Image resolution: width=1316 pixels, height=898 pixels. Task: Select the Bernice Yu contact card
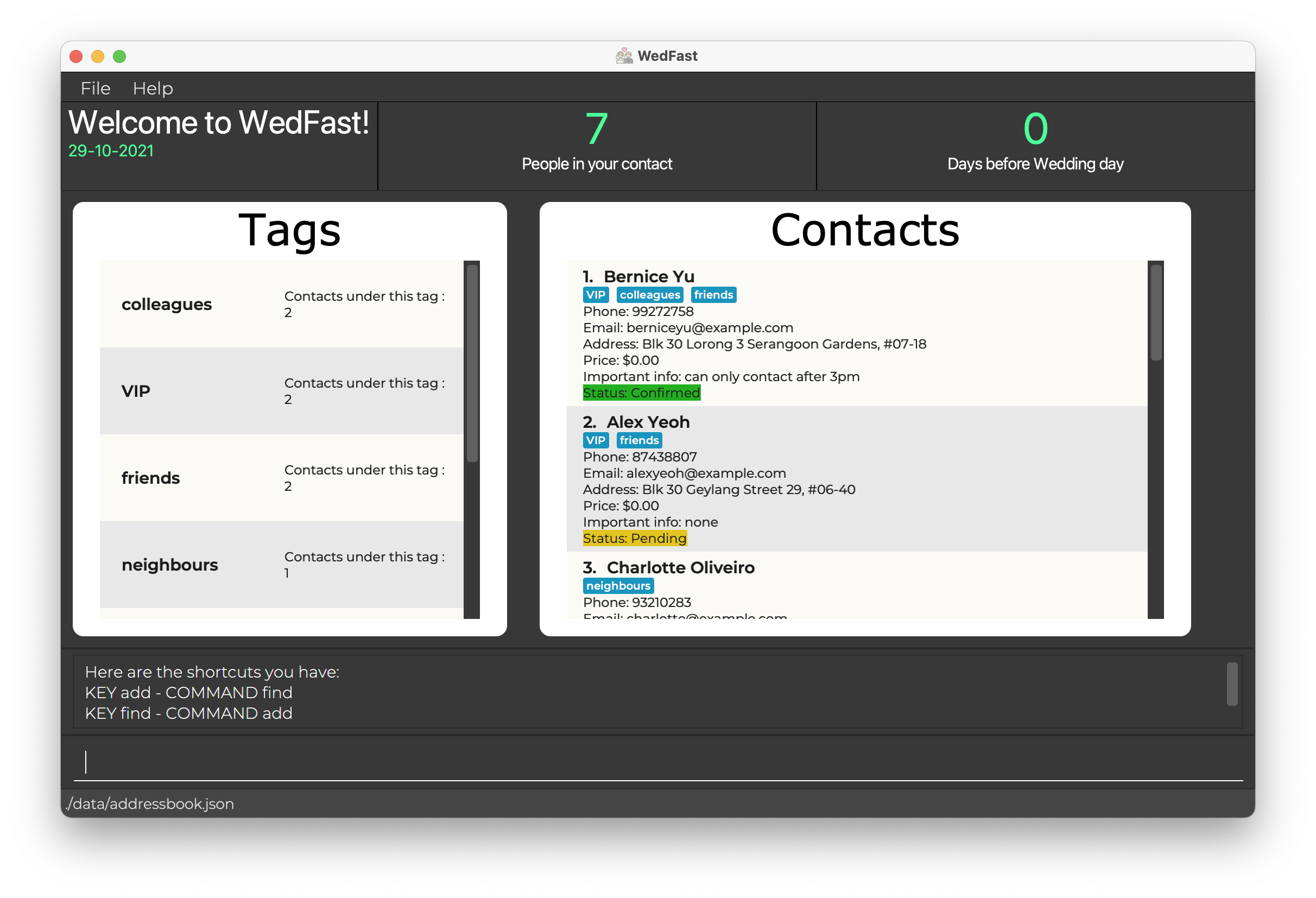906,334
